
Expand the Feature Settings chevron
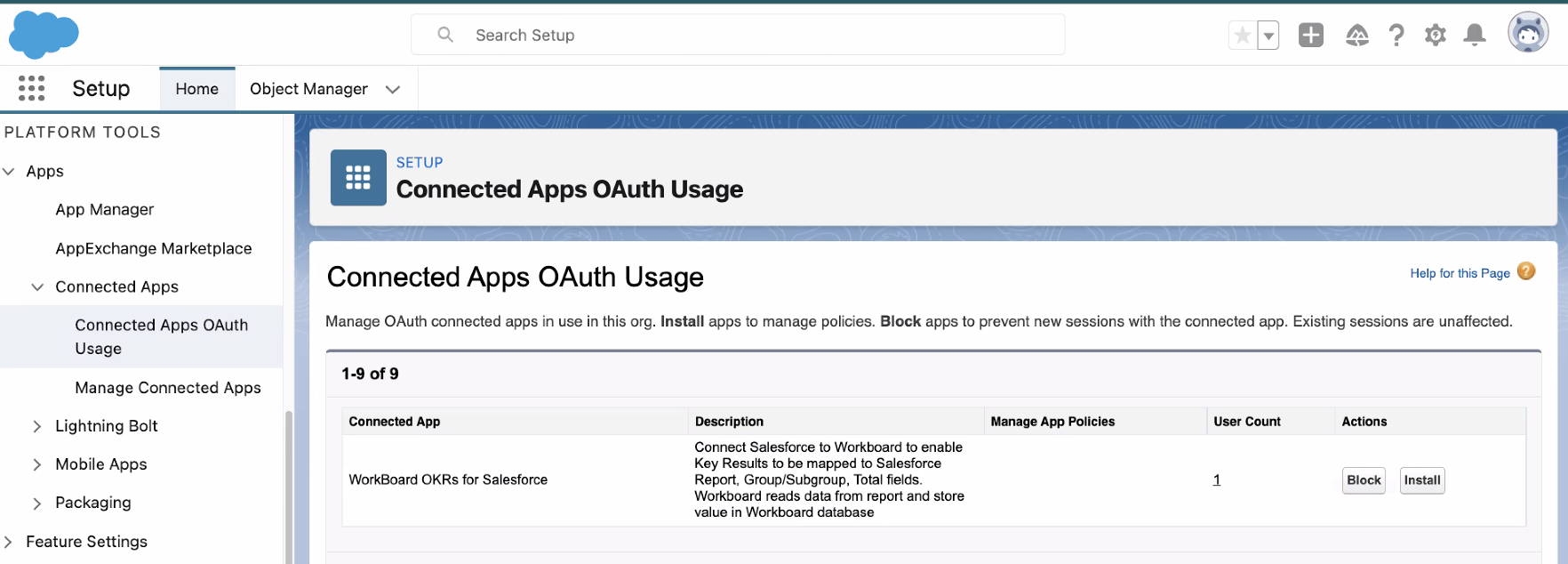coord(9,542)
